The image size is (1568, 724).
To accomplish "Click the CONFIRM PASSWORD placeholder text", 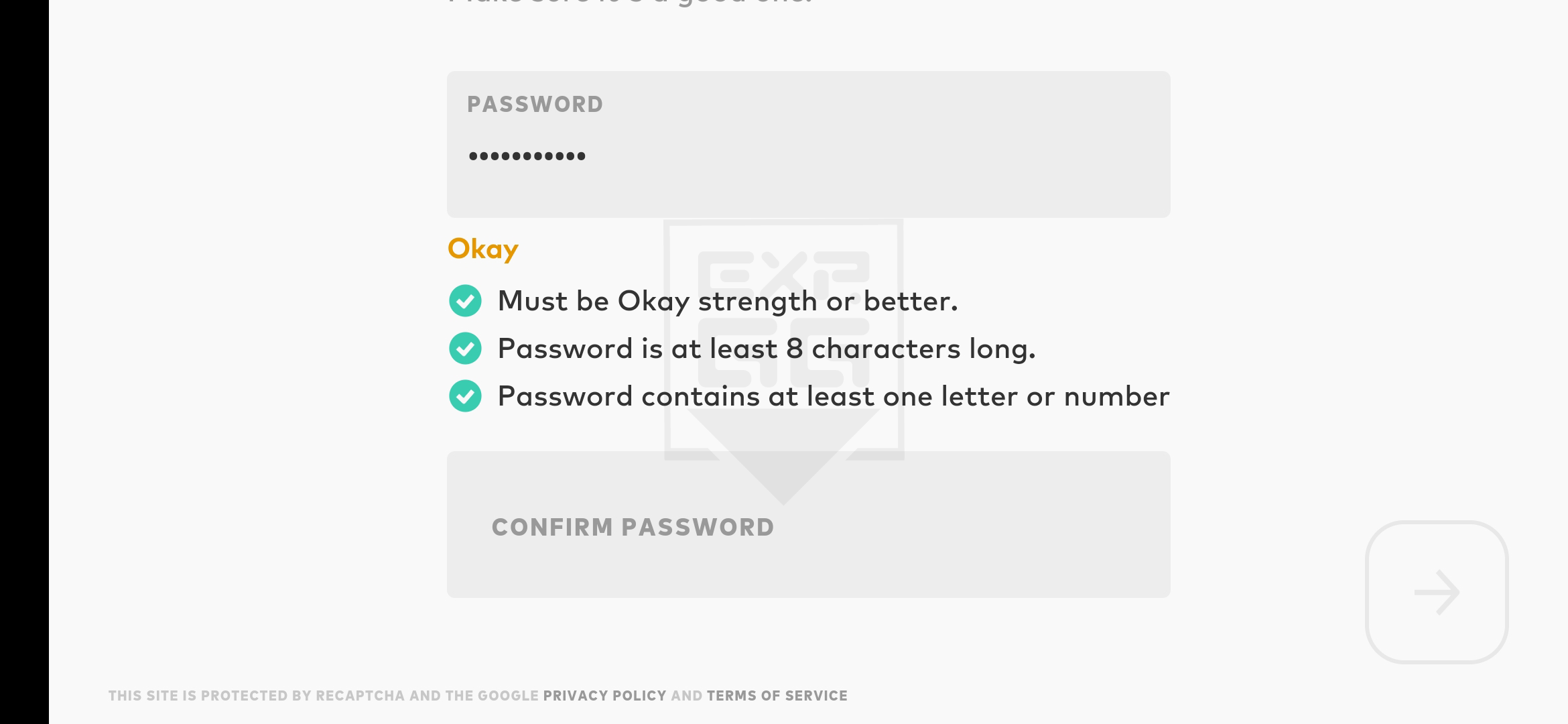I will click(x=633, y=527).
